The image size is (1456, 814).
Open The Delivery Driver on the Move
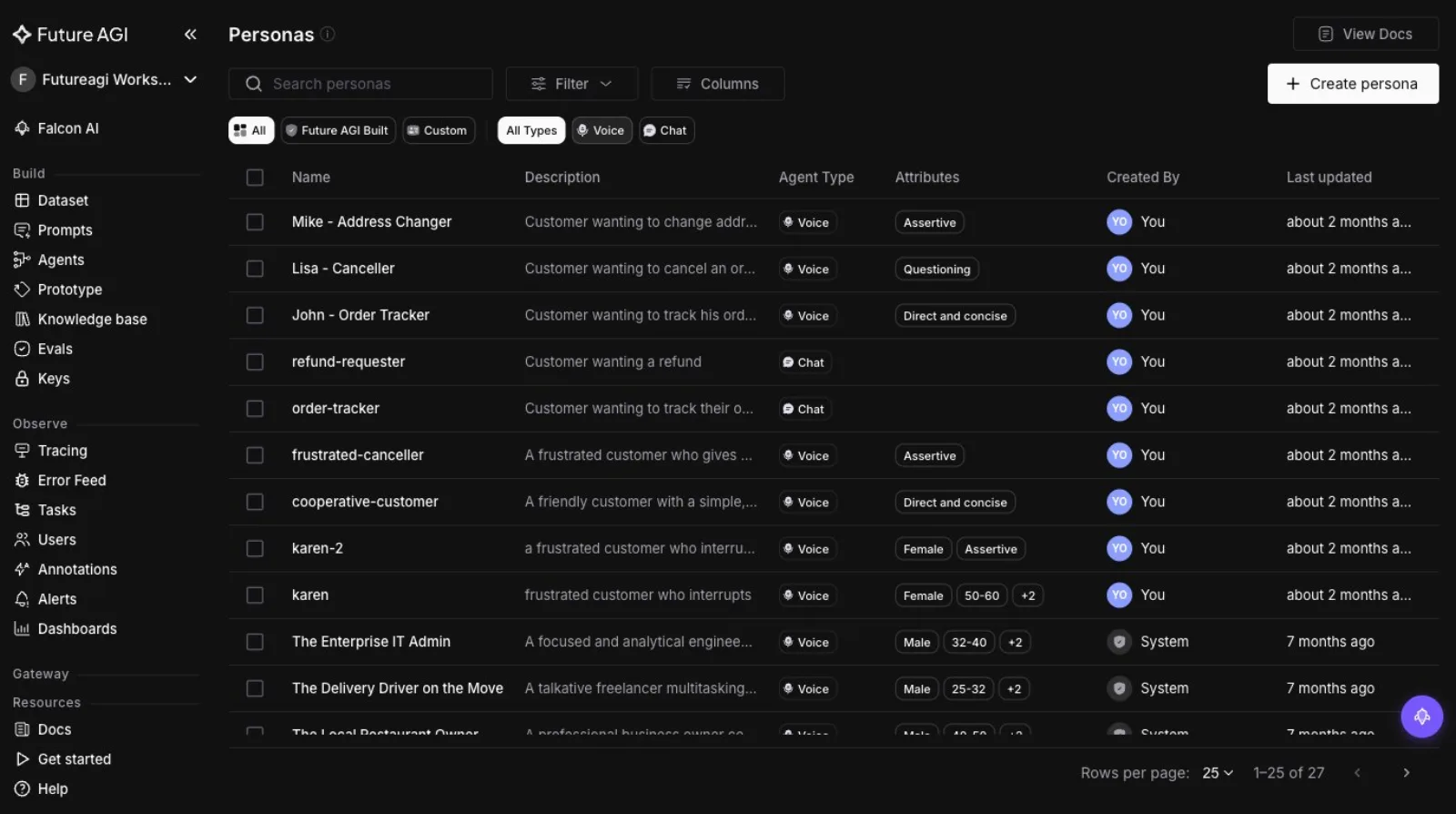(398, 688)
